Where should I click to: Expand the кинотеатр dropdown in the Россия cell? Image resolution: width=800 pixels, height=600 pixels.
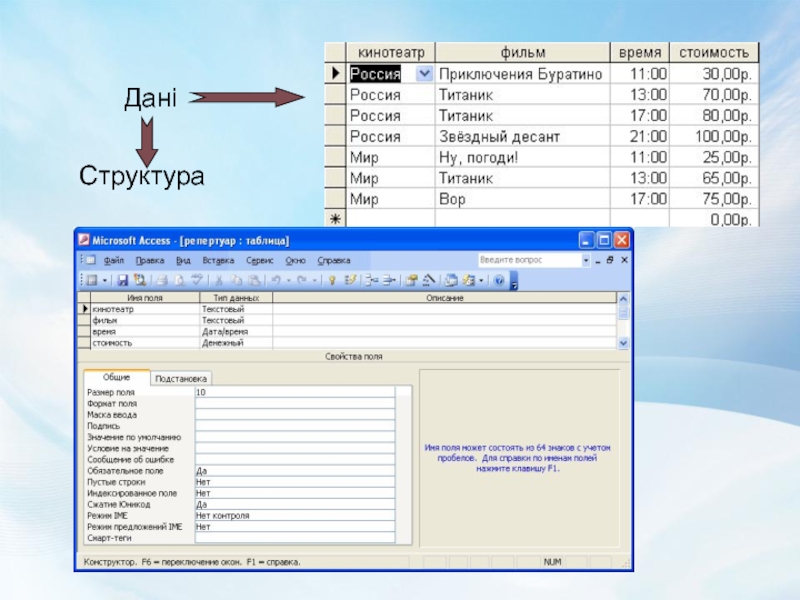pos(424,74)
